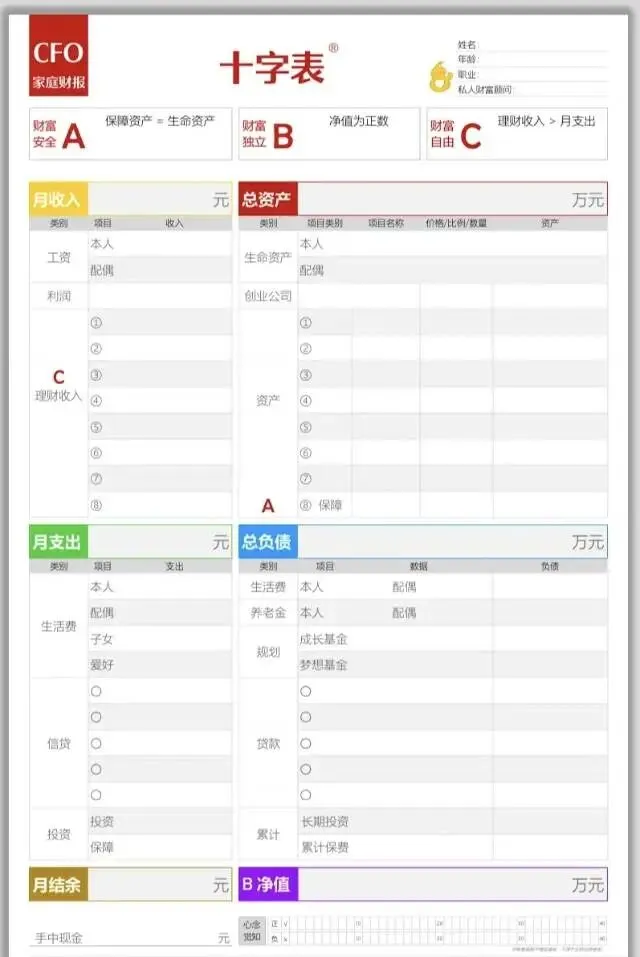The height and width of the screenshot is (957, 640).
Task: Click the red C above 理财收入 label
Action: click(59, 377)
